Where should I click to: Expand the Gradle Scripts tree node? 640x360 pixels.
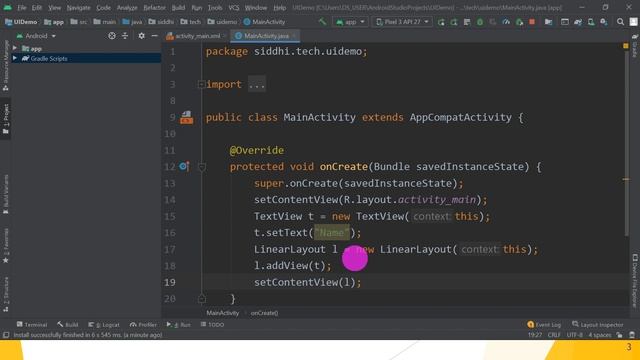coord(15,58)
